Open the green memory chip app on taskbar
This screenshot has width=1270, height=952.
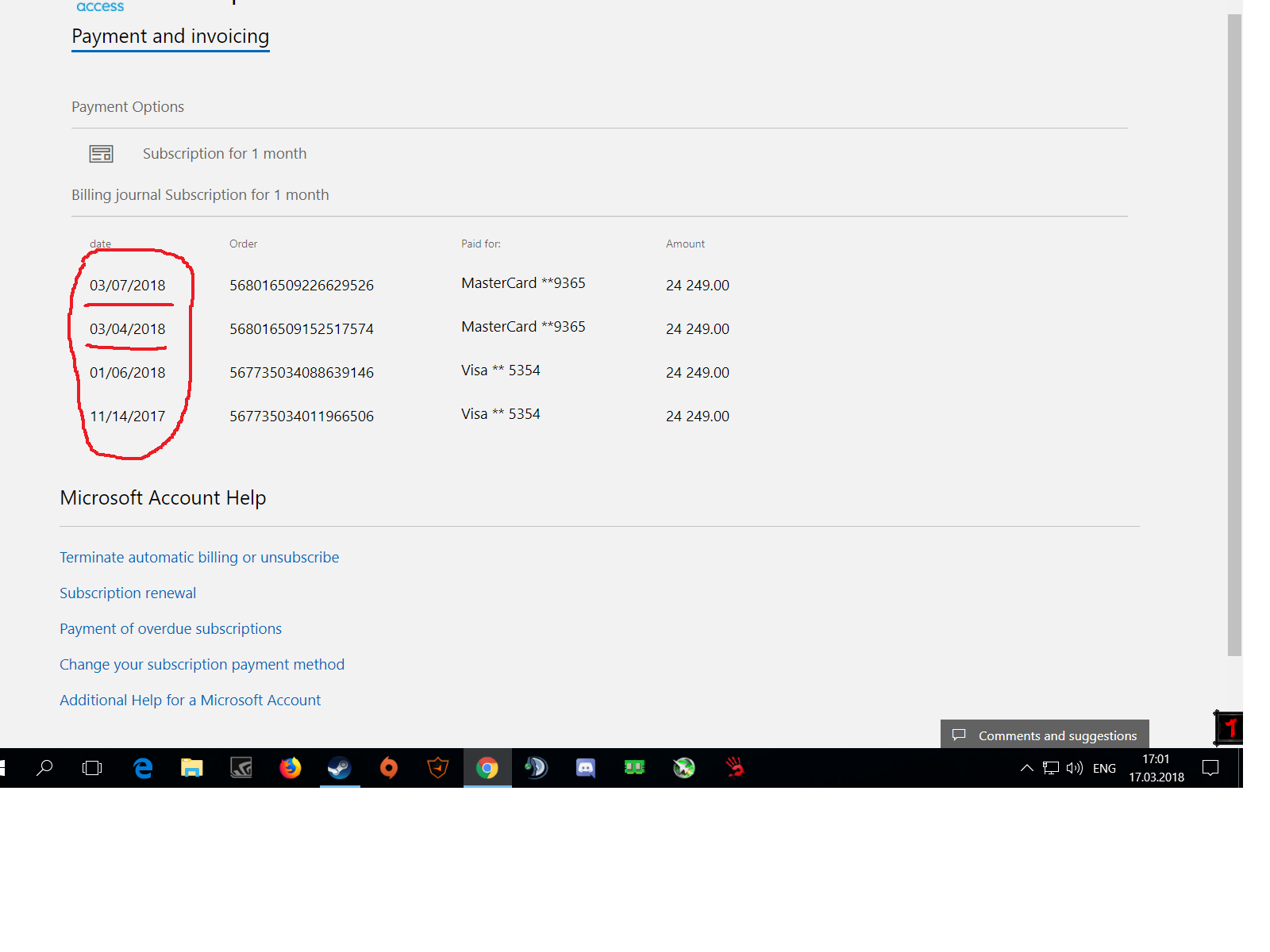coord(635,768)
